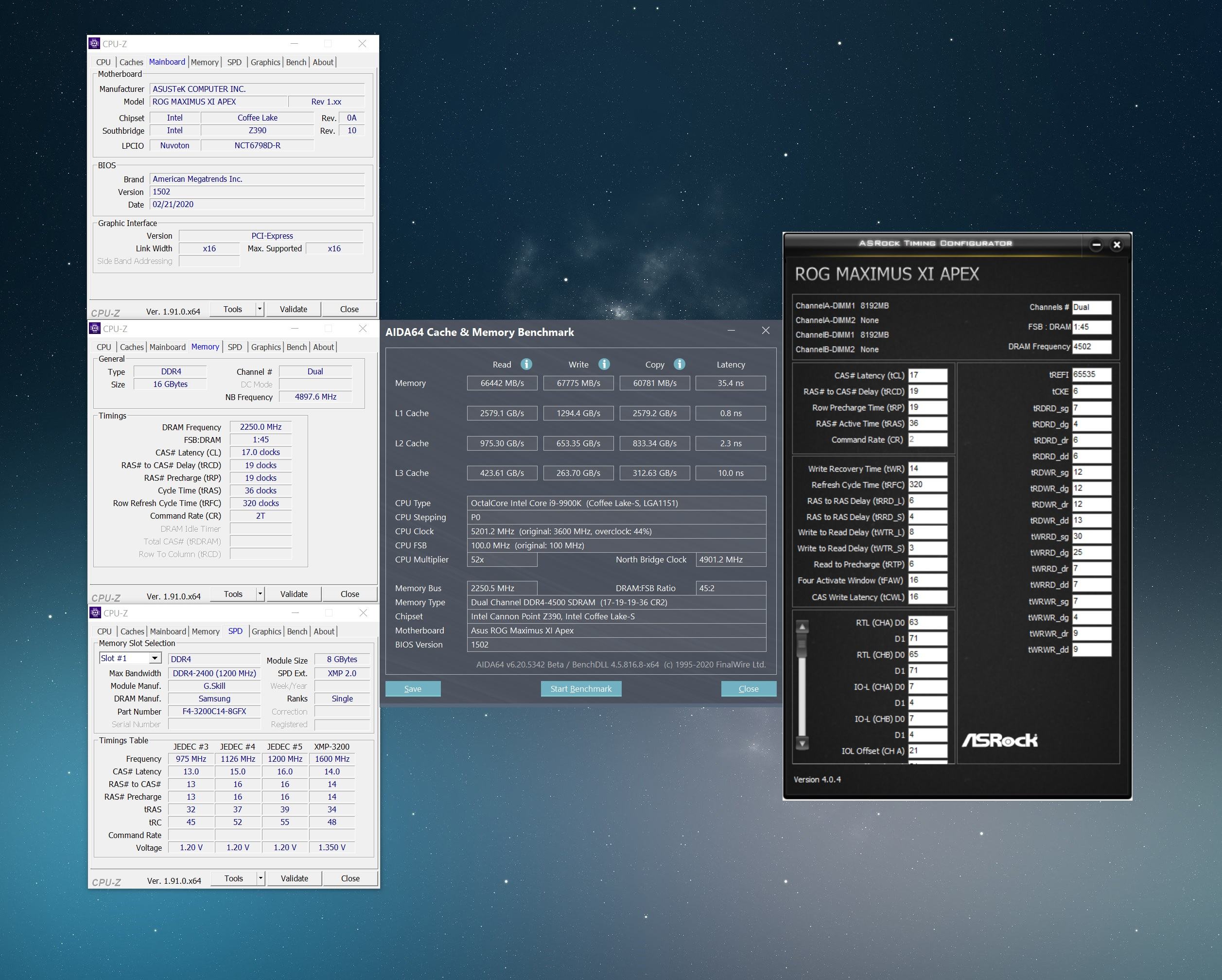Minimize the AIDA64 benchmark window

click(x=731, y=331)
